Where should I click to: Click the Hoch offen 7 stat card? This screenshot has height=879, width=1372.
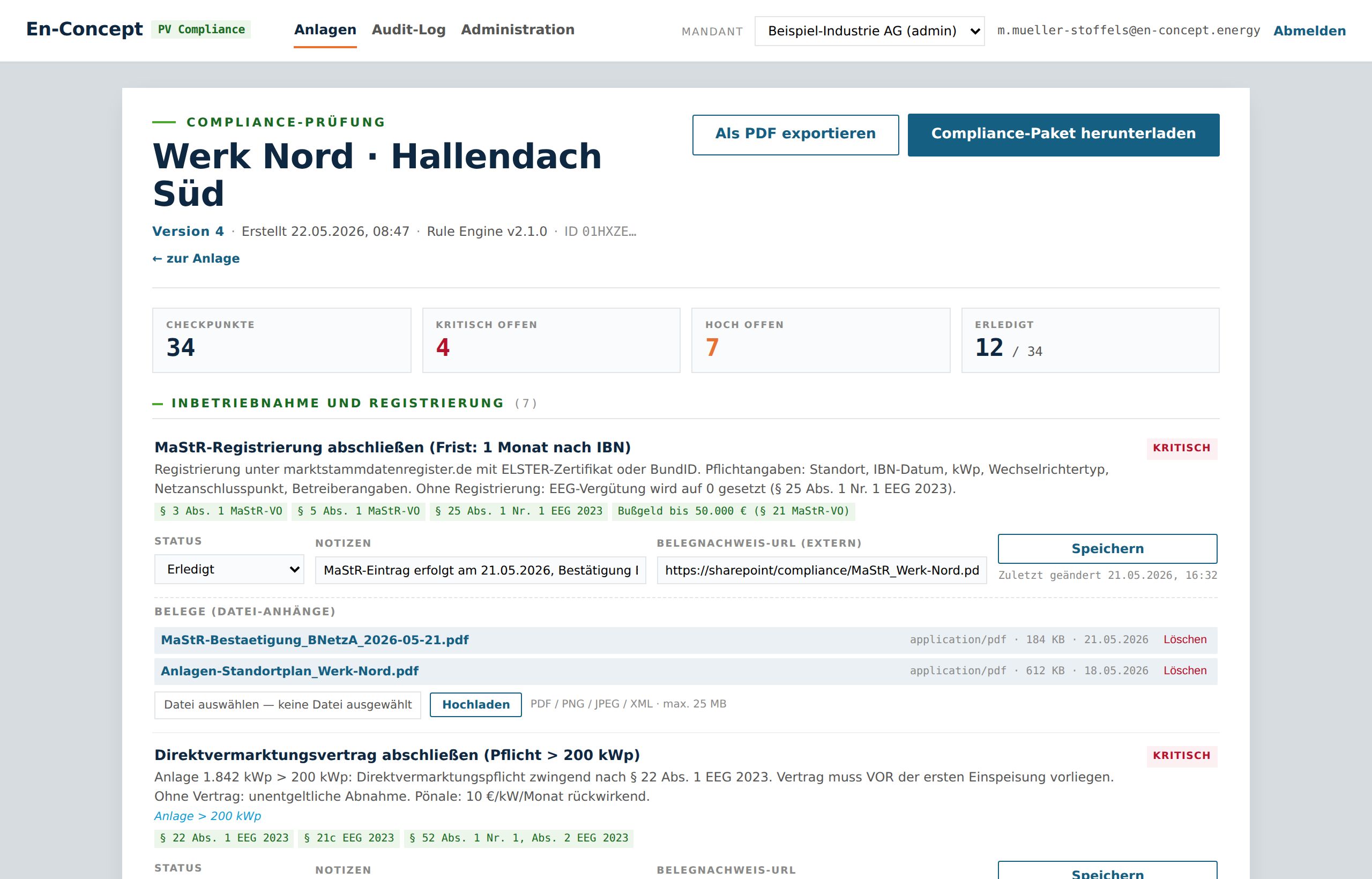click(821, 340)
